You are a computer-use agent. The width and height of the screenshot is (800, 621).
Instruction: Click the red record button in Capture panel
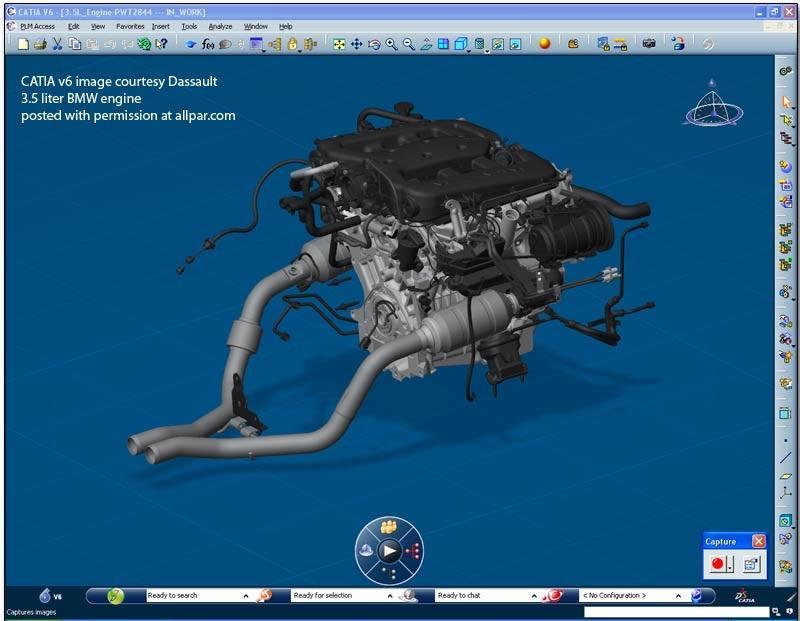tap(718, 563)
